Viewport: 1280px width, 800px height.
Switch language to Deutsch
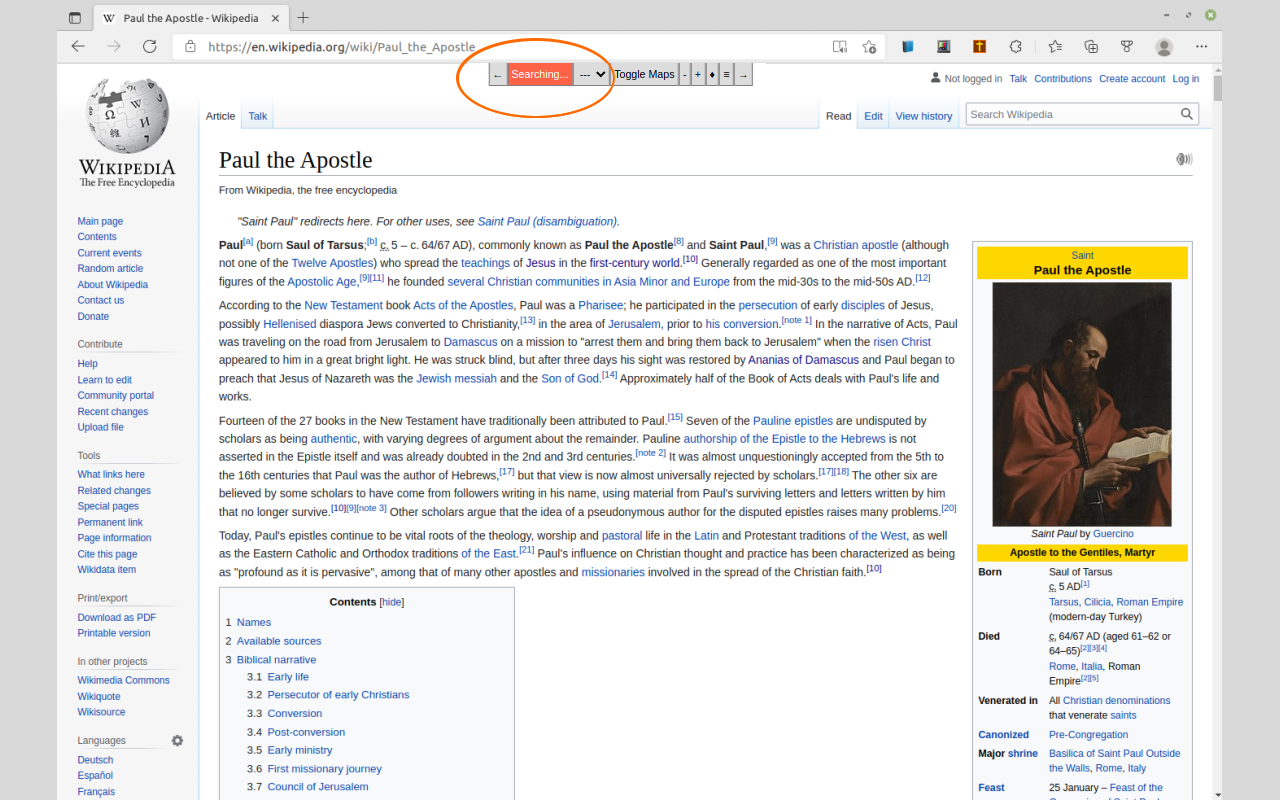[x=96, y=760]
